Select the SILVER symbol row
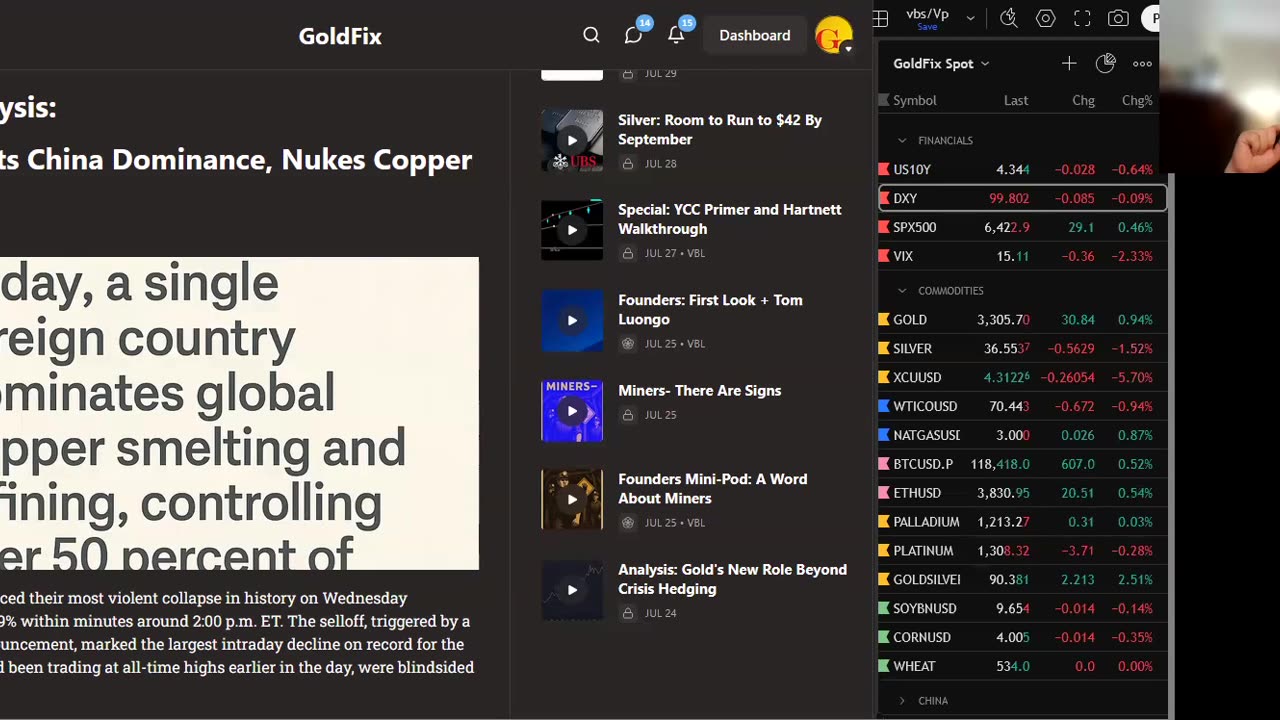The width and height of the screenshot is (1280, 720). click(1022, 349)
